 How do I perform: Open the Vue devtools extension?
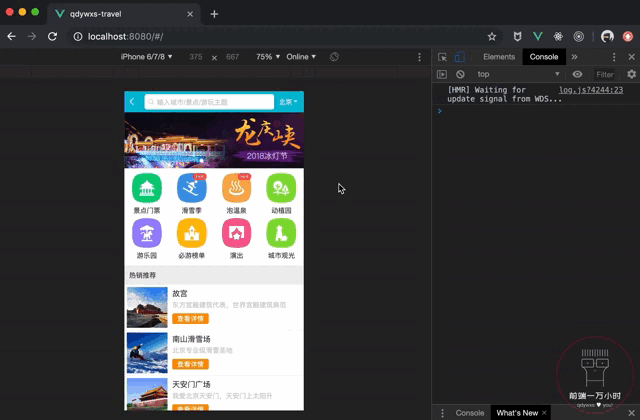(x=538, y=37)
